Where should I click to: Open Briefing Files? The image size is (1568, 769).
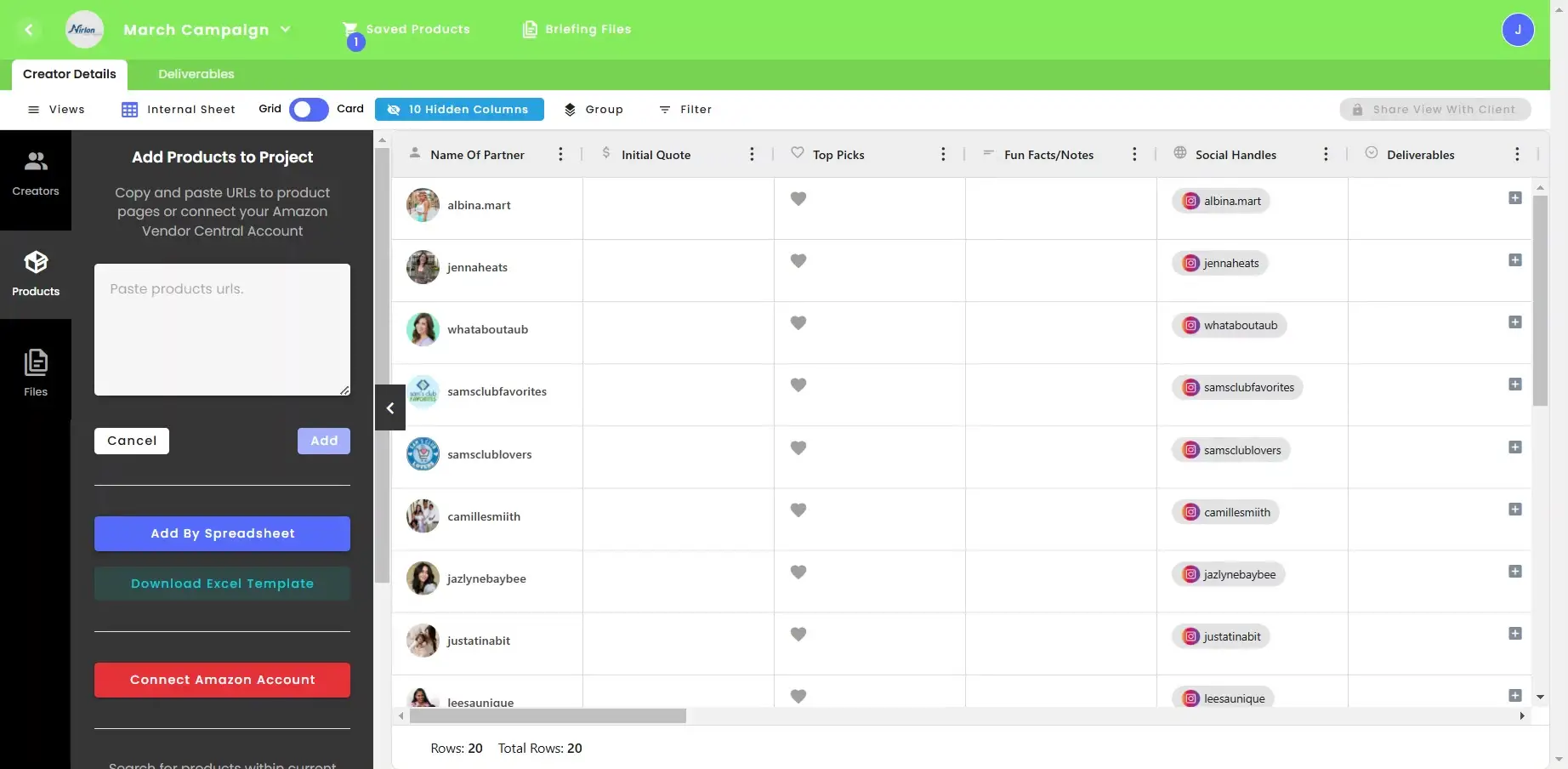(529, 28)
